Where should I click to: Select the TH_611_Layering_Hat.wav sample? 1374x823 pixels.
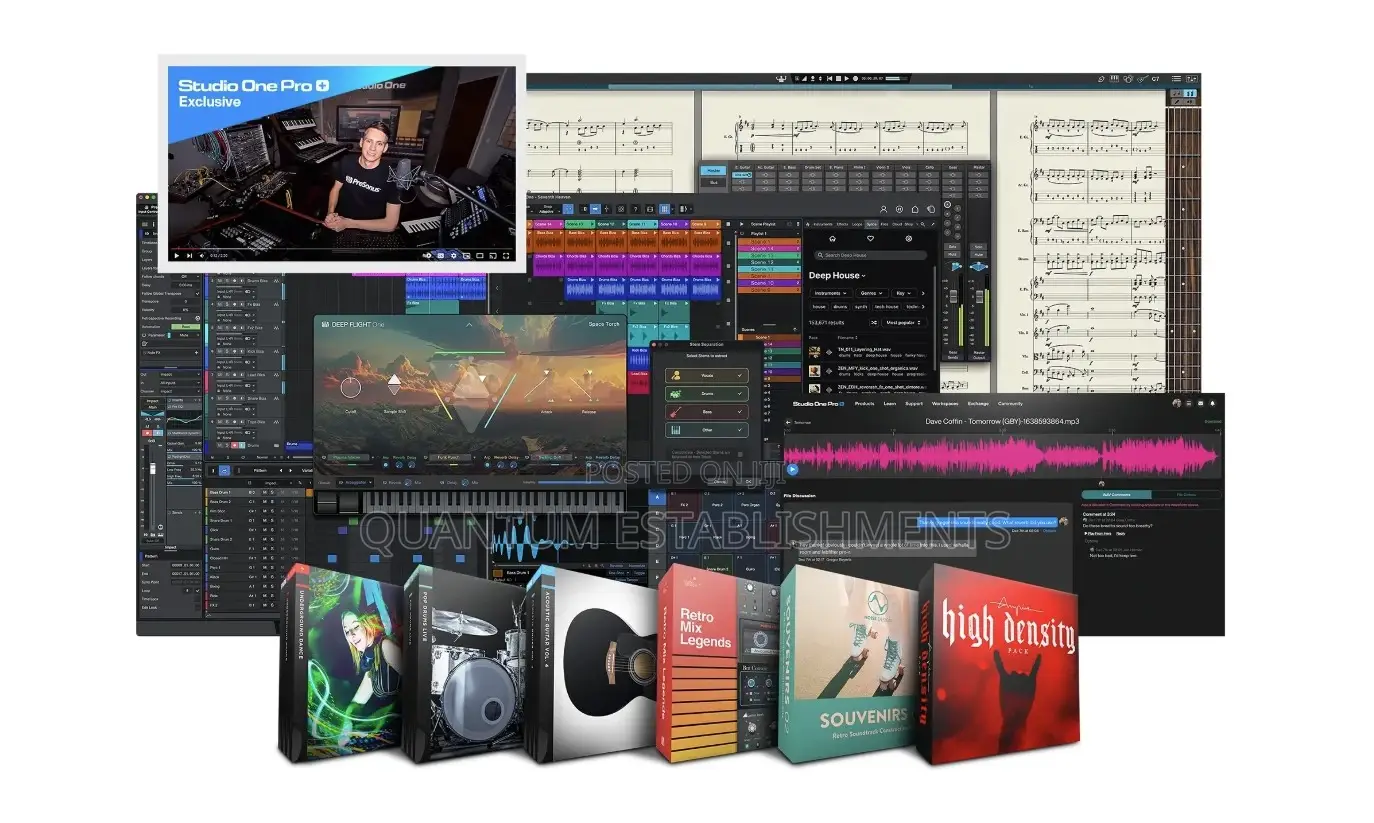(868, 352)
